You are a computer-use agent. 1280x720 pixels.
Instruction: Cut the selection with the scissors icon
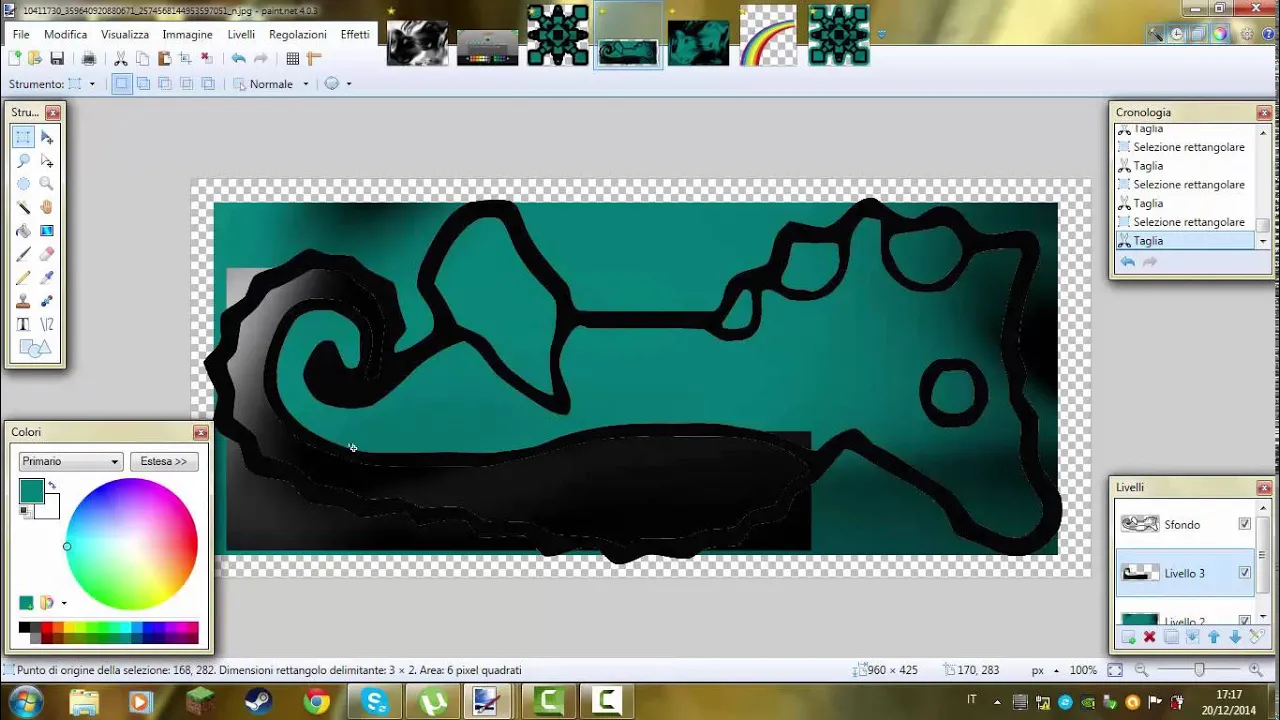(121, 59)
